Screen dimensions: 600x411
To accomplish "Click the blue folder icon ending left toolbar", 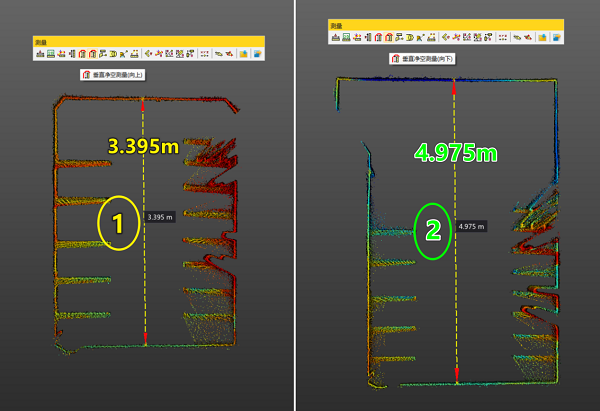I will pyautogui.click(x=257, y=54).
